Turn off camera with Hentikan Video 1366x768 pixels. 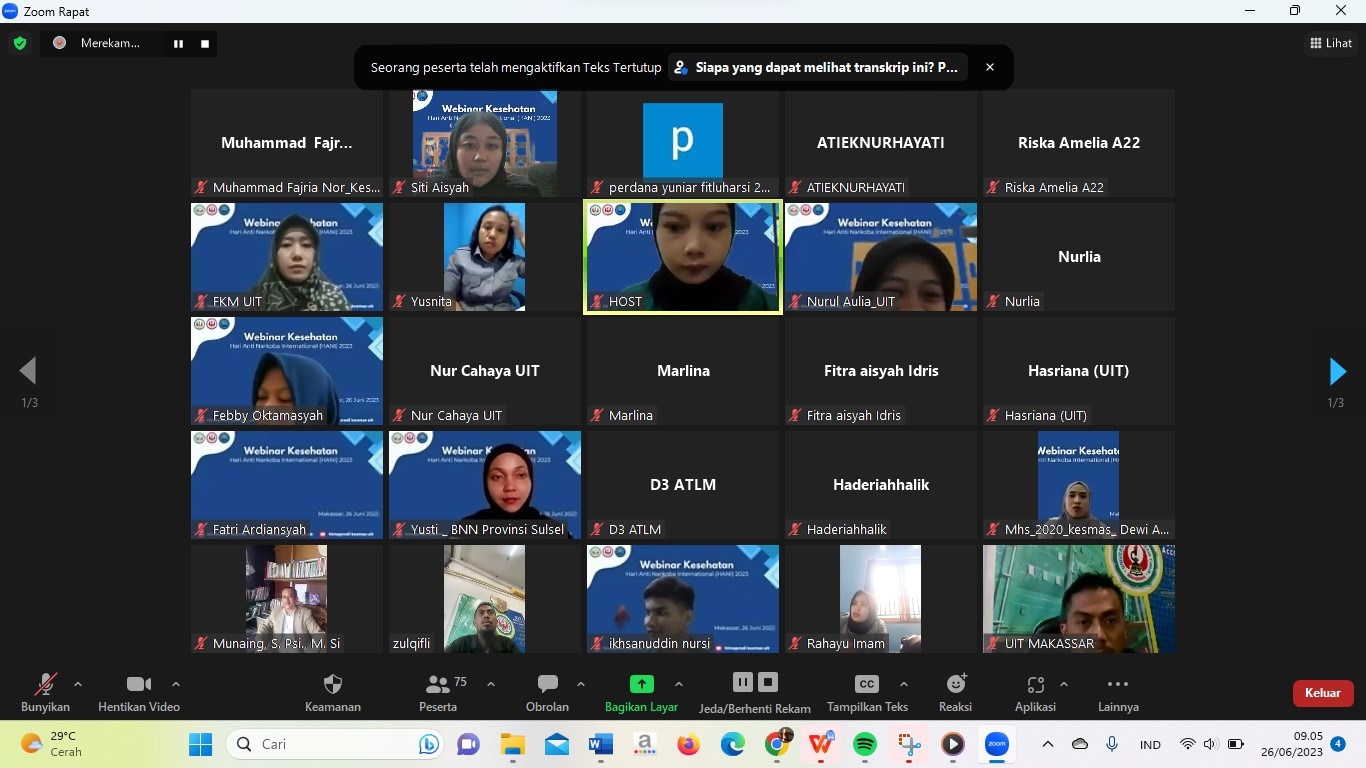(139, 685)
